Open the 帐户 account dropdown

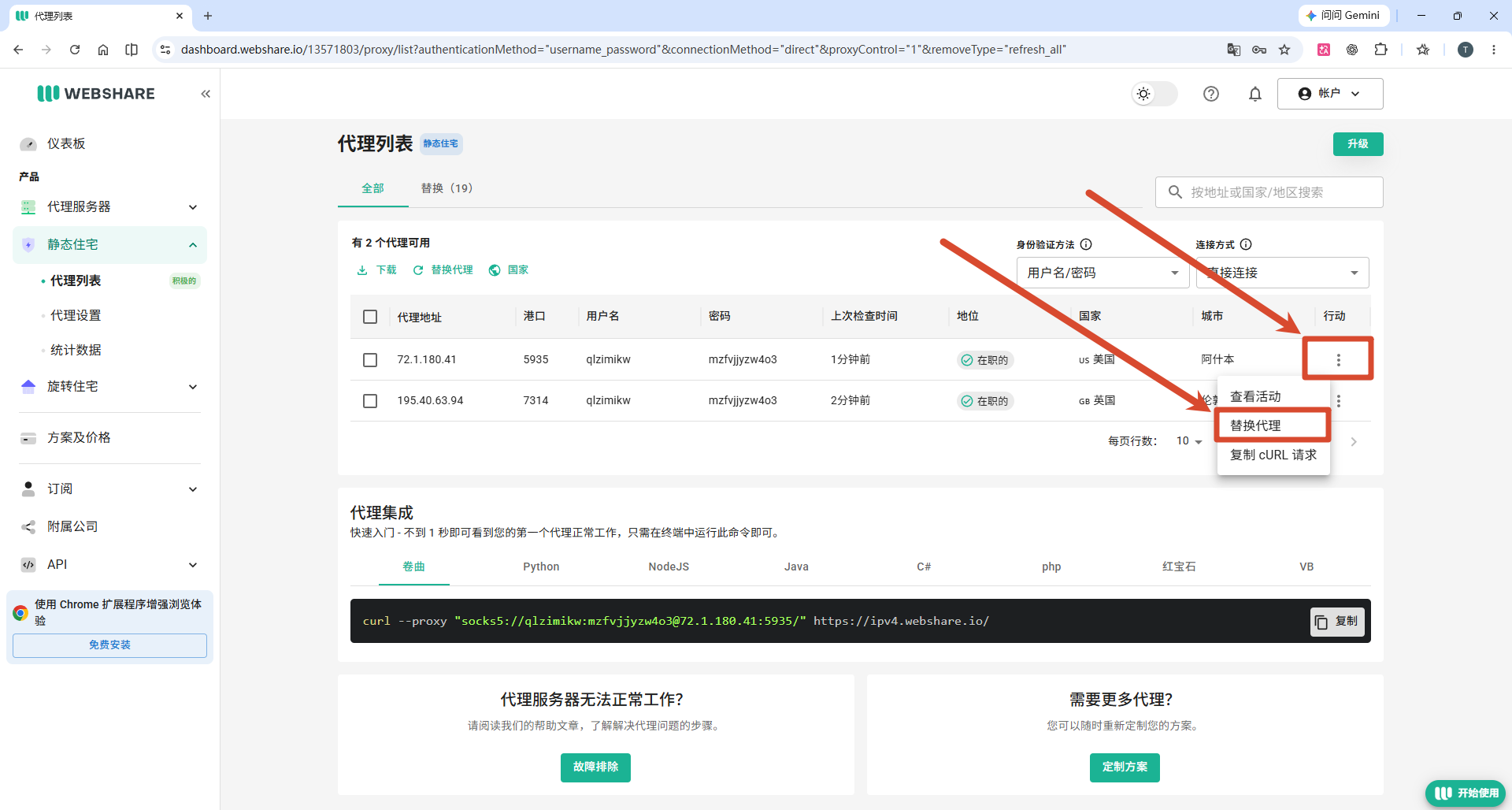(1330, 94)
